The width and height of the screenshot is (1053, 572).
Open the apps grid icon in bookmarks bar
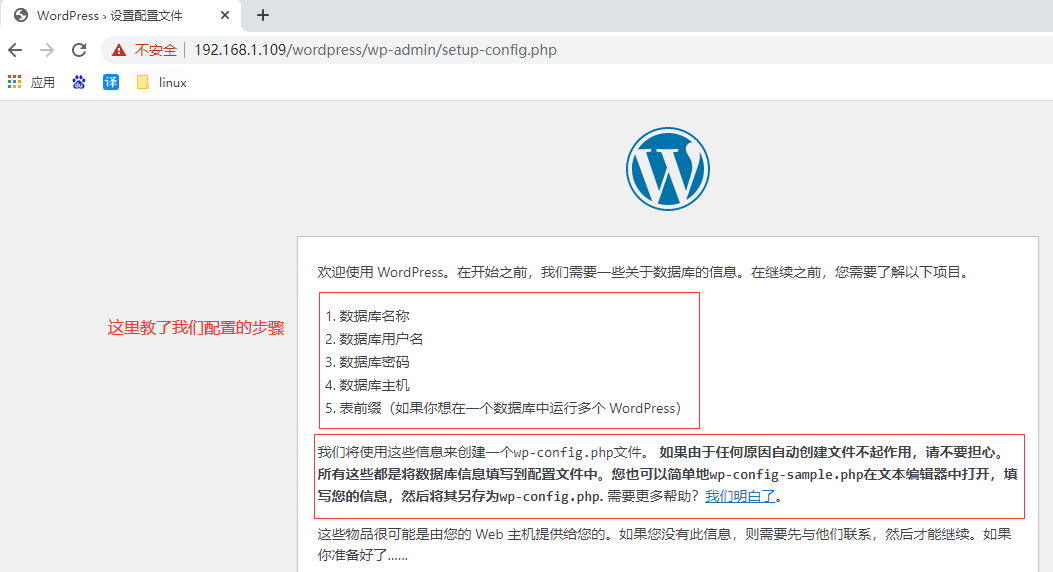pyautogui.click(x=14, y=82)
